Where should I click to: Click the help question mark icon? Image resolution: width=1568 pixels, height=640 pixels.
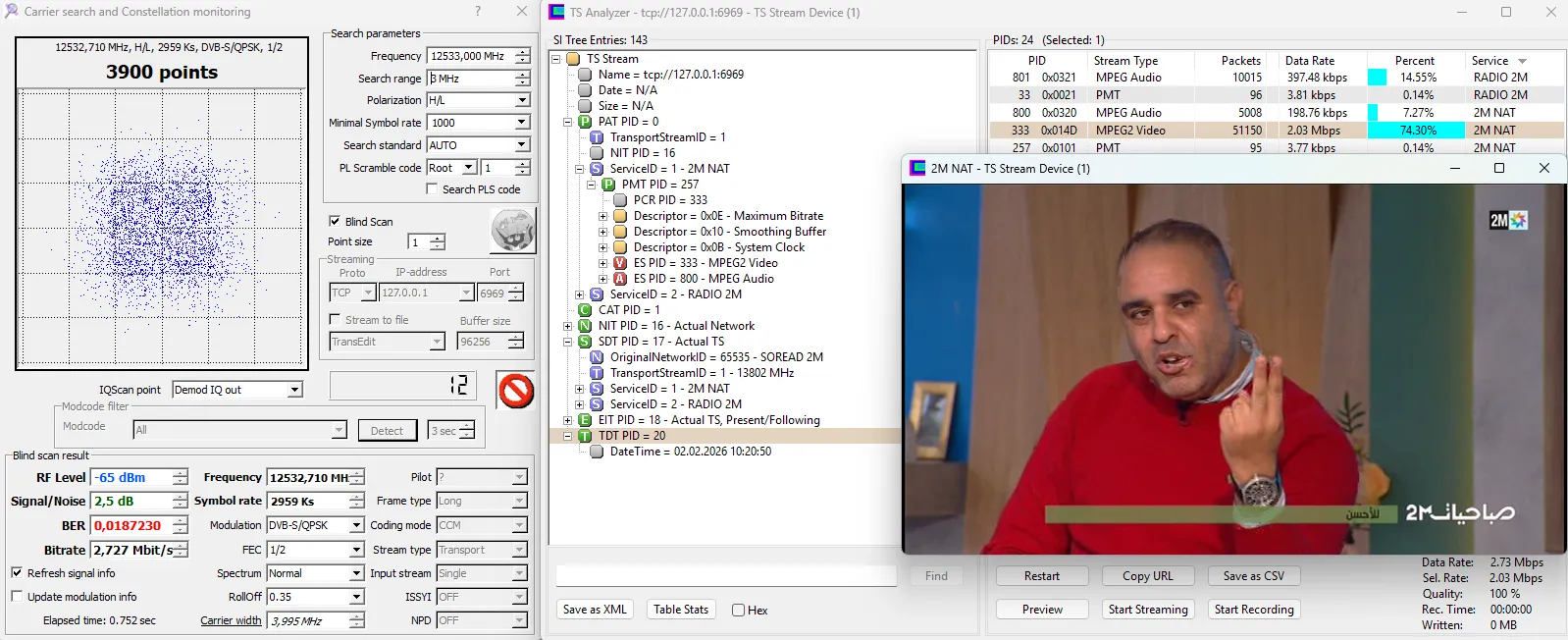[x=478, y=12]
